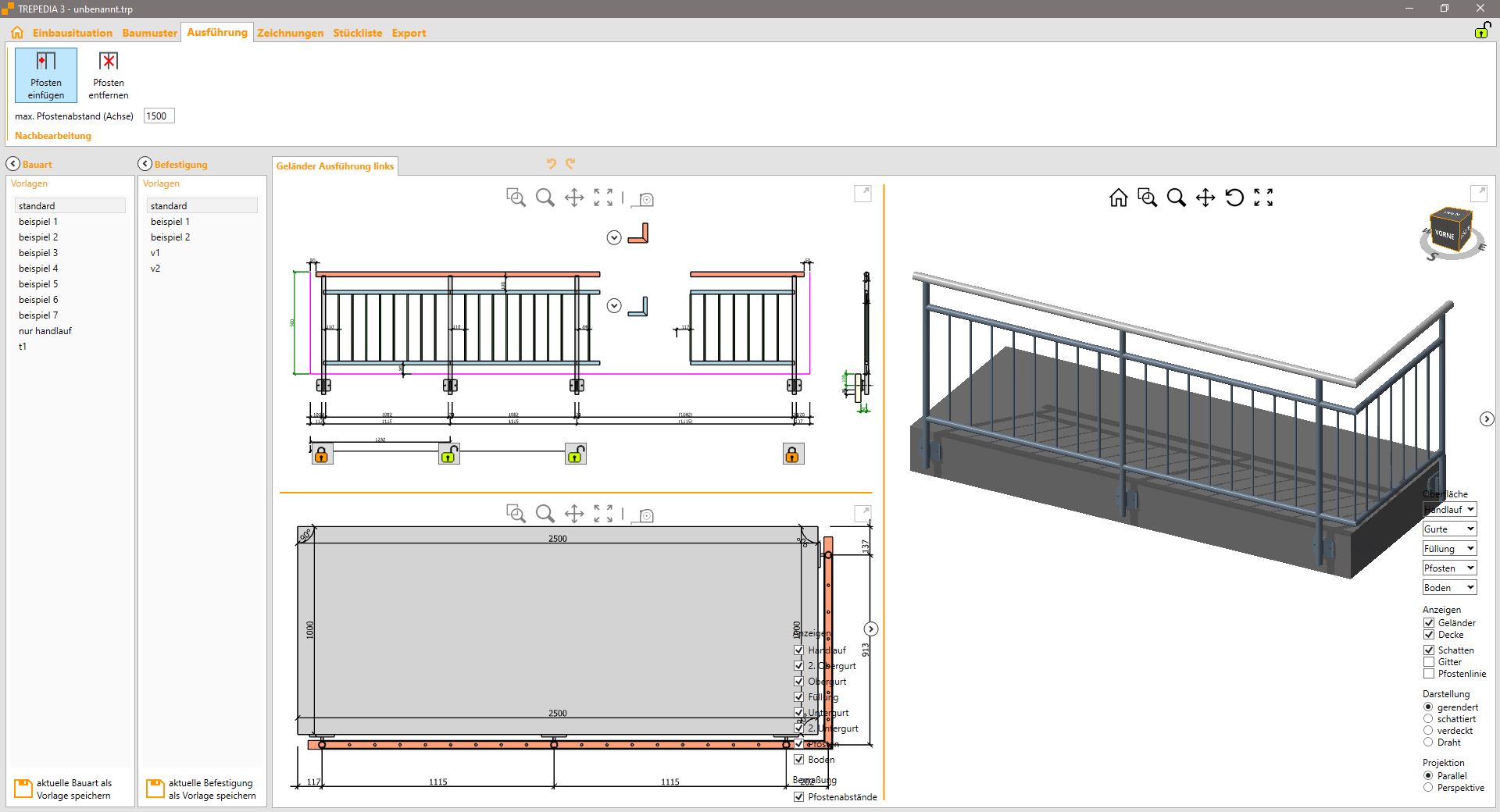The image size is (1500, 812).
Task: Click the redo arrow icon
Action: [x=570, y=164]
